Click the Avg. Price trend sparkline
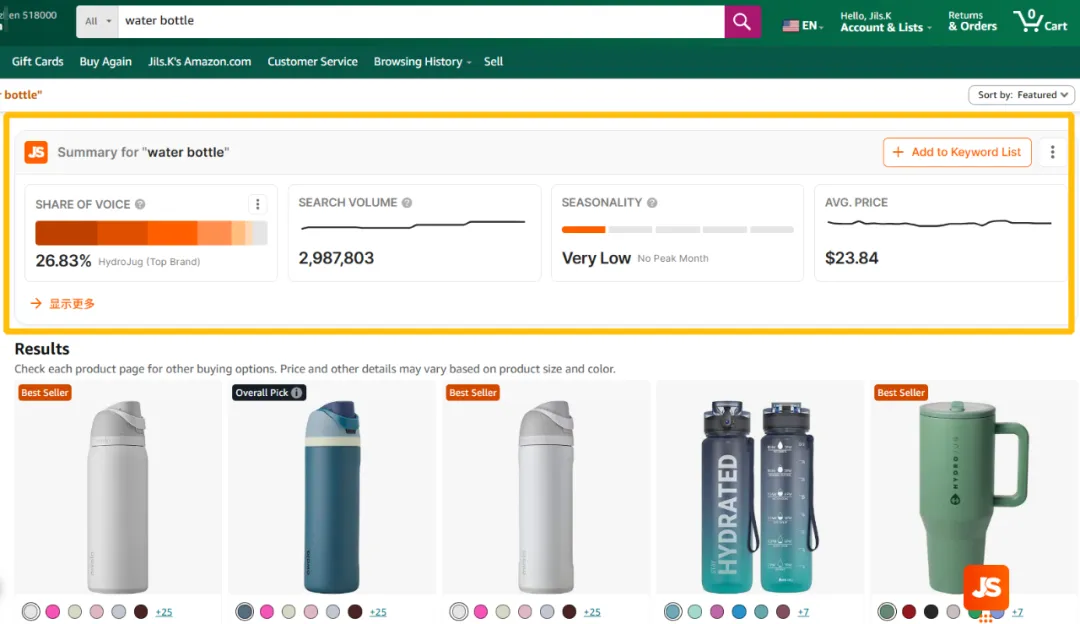The height and width of the screenshot is (624, 1080). point(939,223)
